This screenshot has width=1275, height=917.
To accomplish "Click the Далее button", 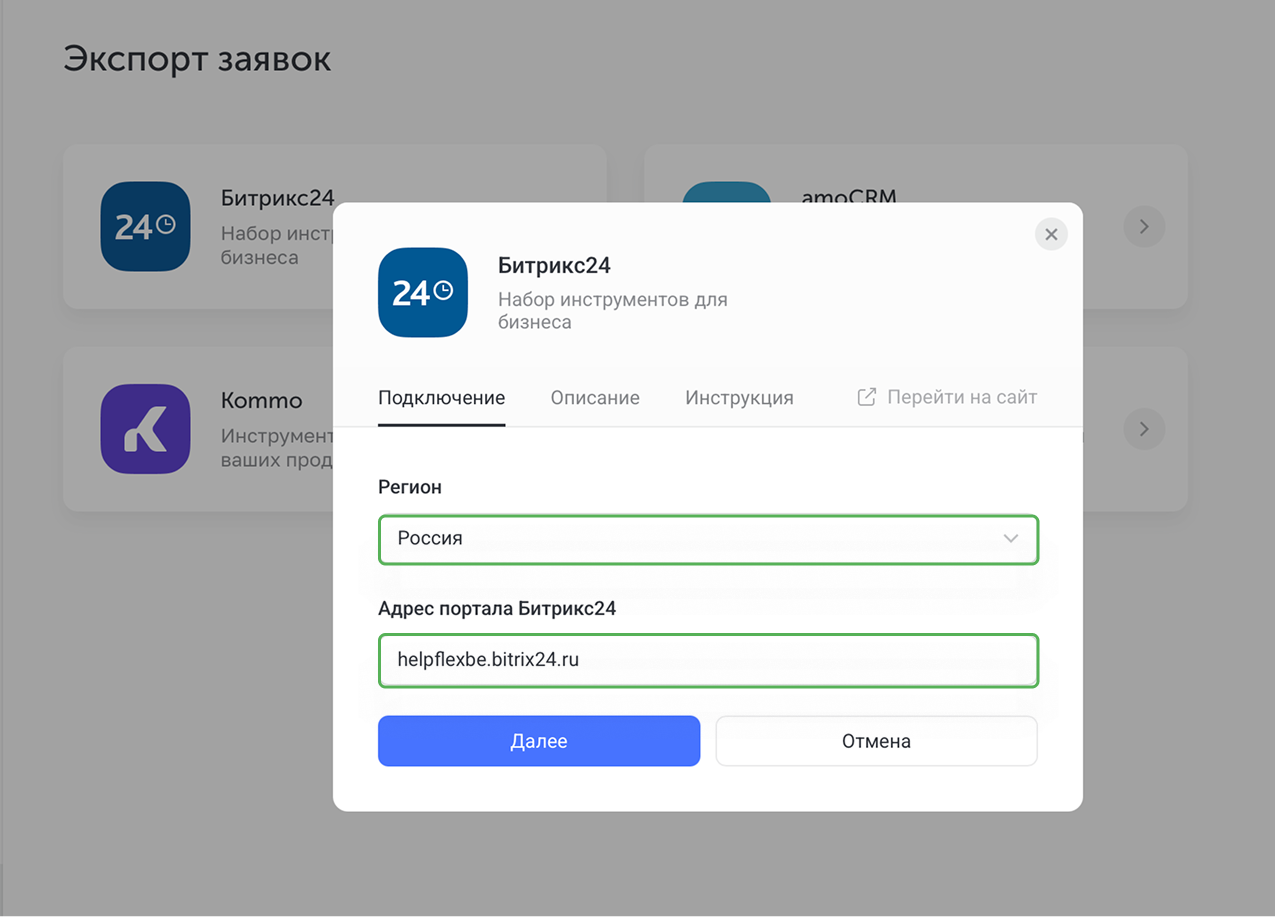I will tap(538, 741).
